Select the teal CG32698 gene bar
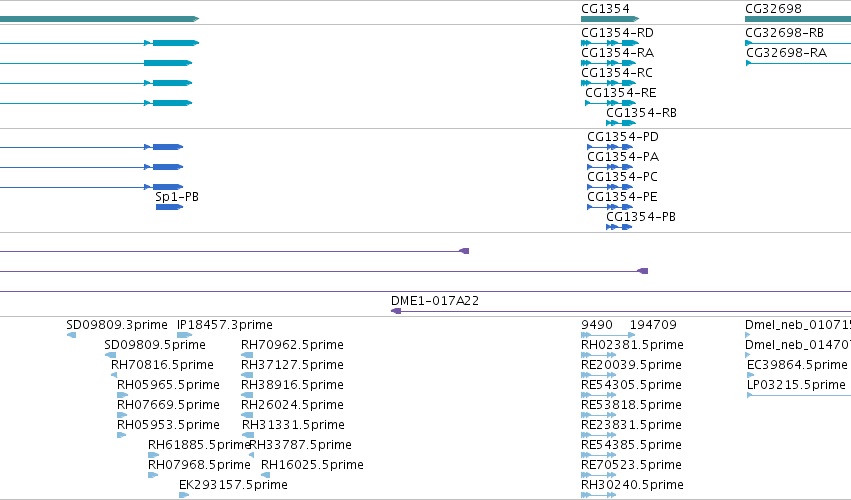The height and width of the screenshot is (500, 851). [798, 19]
